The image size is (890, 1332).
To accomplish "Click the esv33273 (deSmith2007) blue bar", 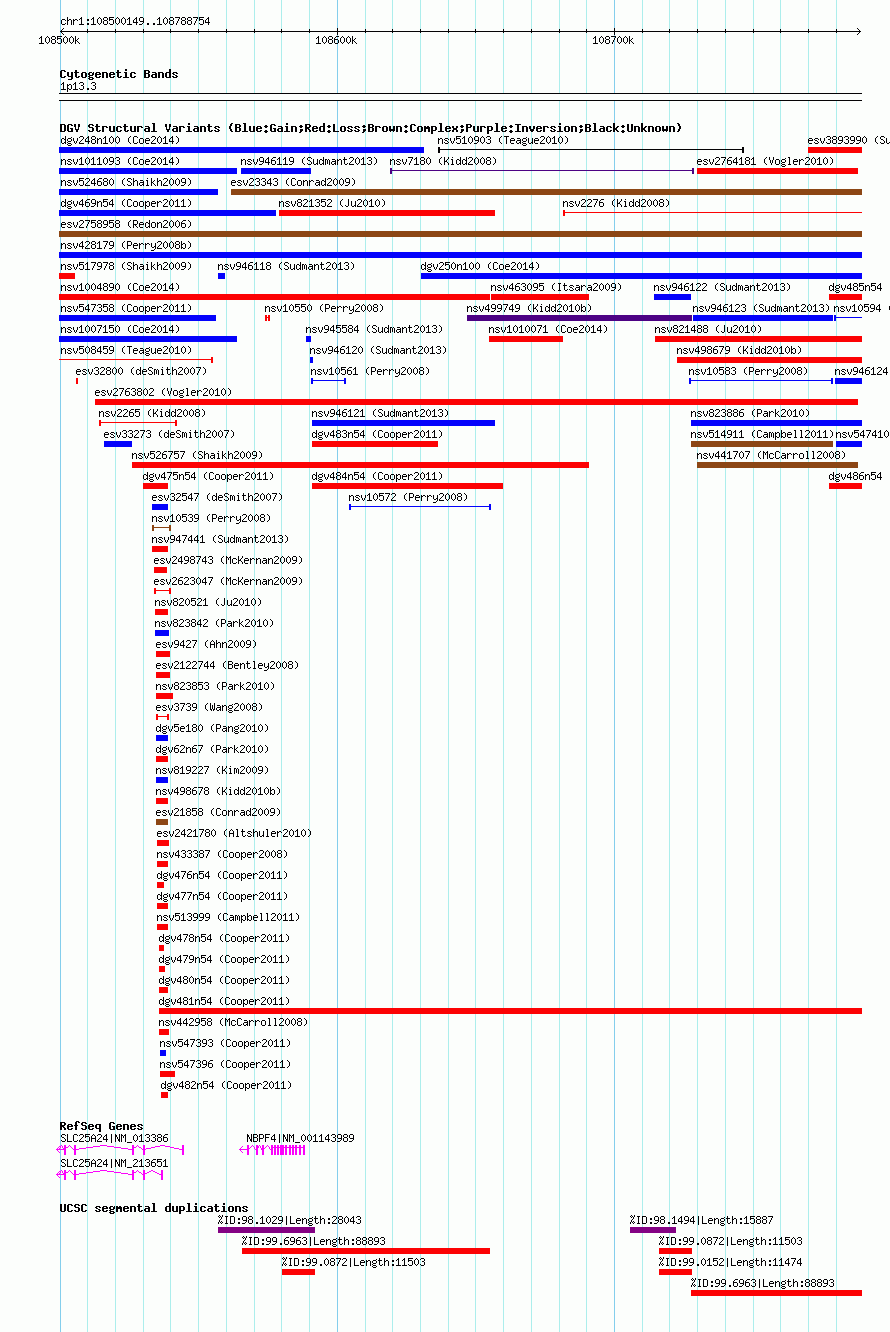I will click(x=118, y=444).
